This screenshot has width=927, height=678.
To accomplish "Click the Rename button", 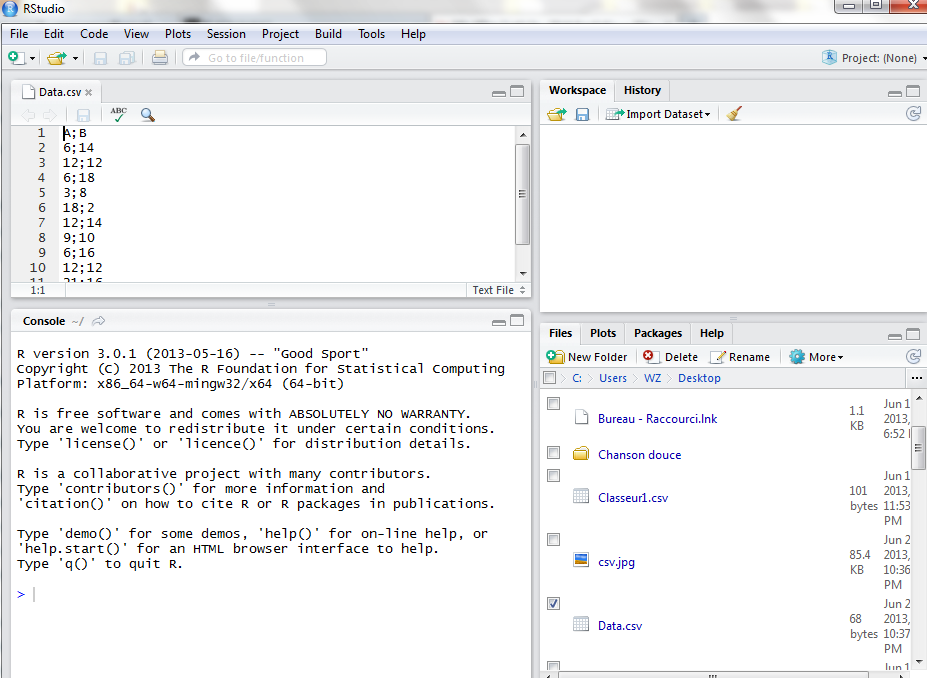I will point(740,357).
